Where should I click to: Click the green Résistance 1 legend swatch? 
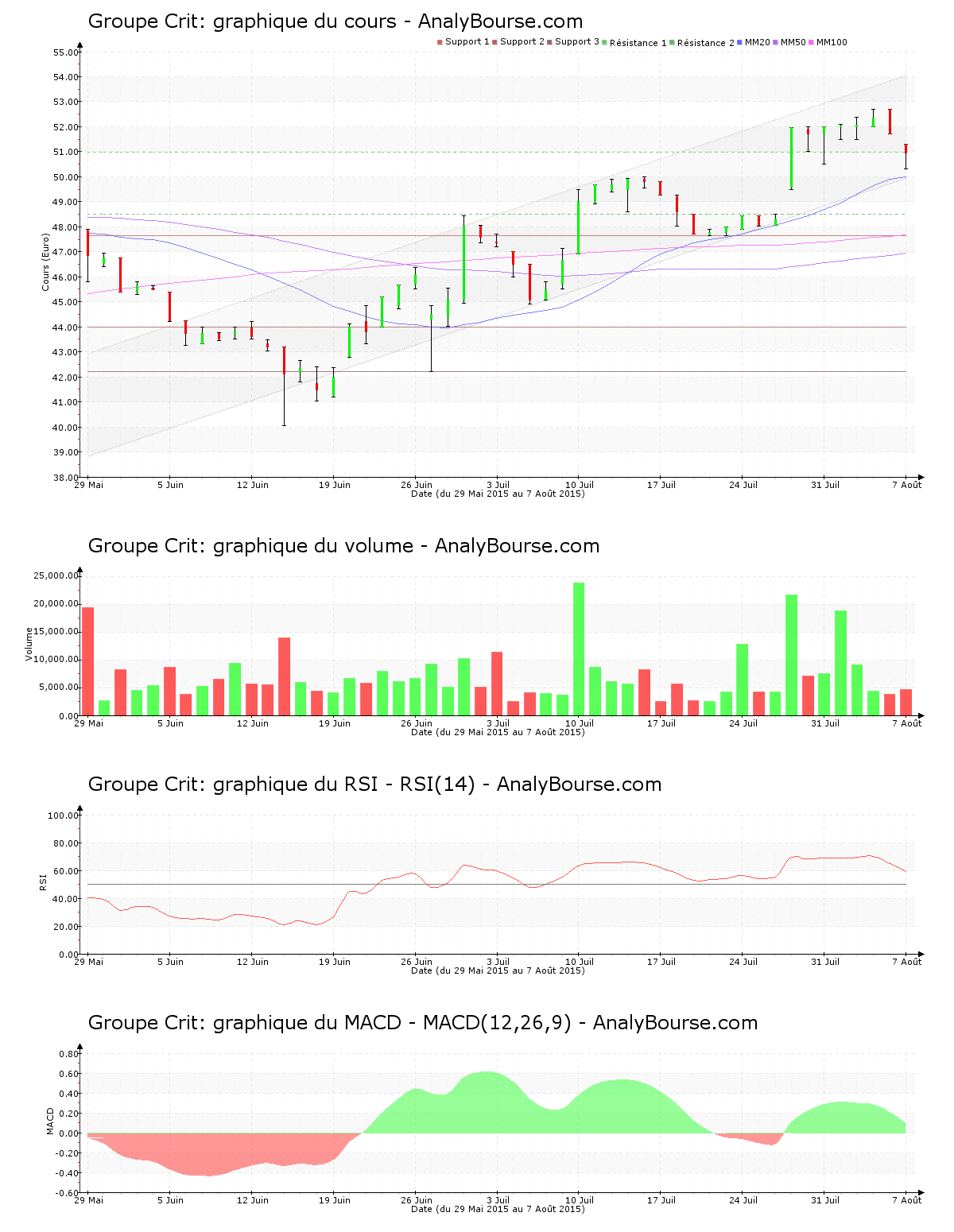[x=604, y=42]
